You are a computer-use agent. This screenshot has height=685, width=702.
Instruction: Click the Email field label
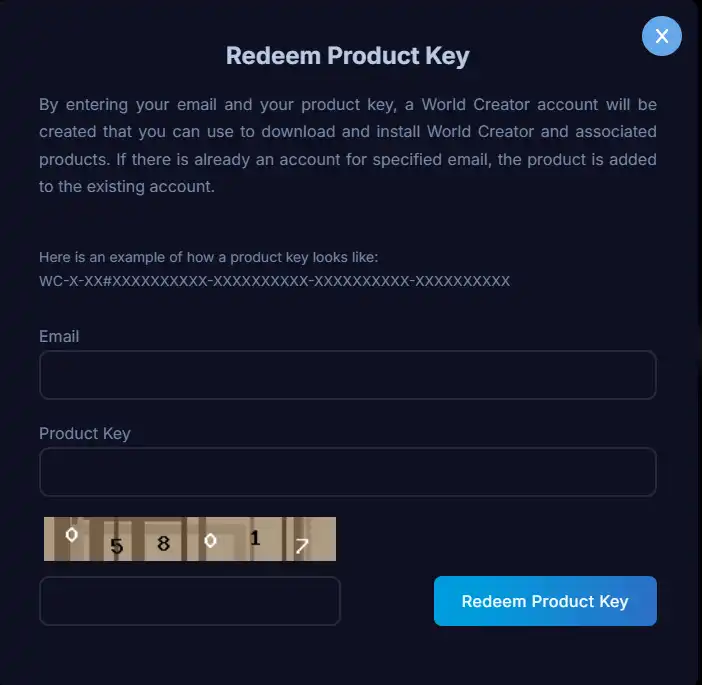click(59, 337)
